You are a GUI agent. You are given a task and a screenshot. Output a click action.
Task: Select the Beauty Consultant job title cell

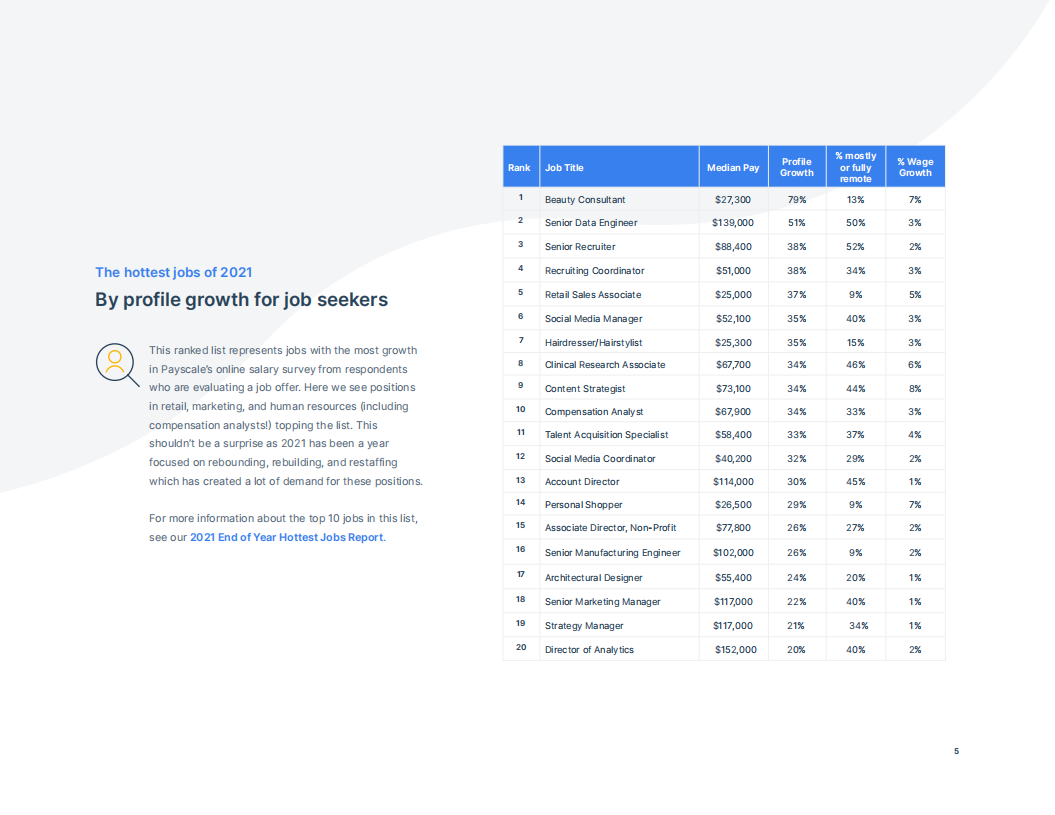(585, 200)
